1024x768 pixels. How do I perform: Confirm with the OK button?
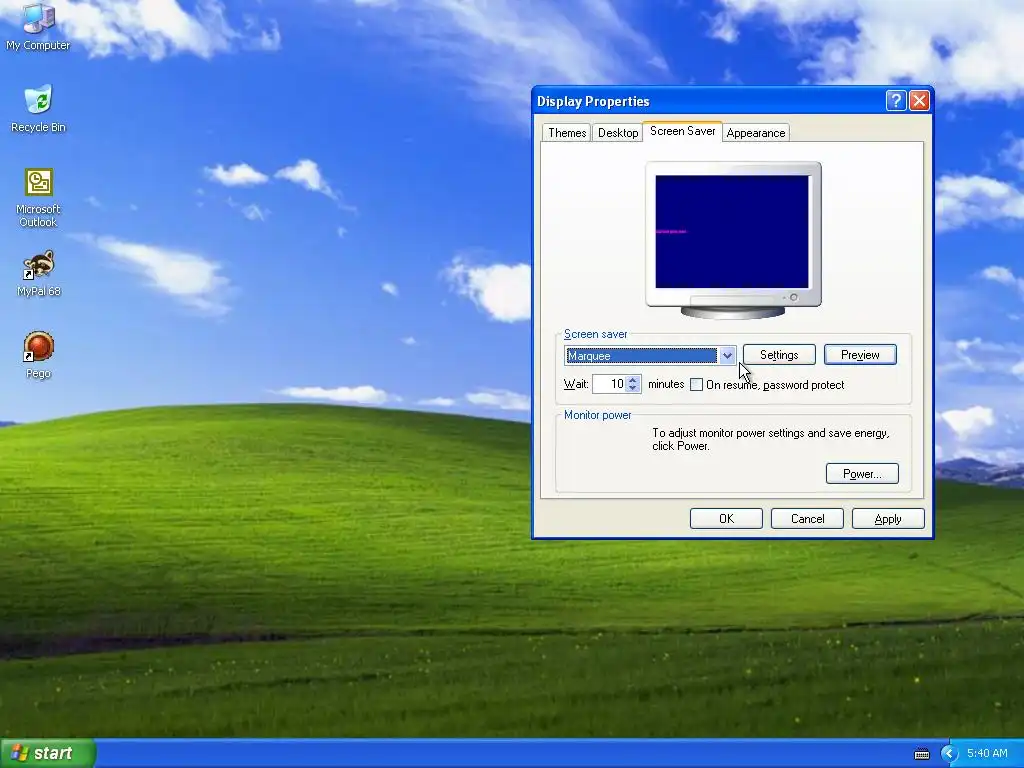pos(726,519)
